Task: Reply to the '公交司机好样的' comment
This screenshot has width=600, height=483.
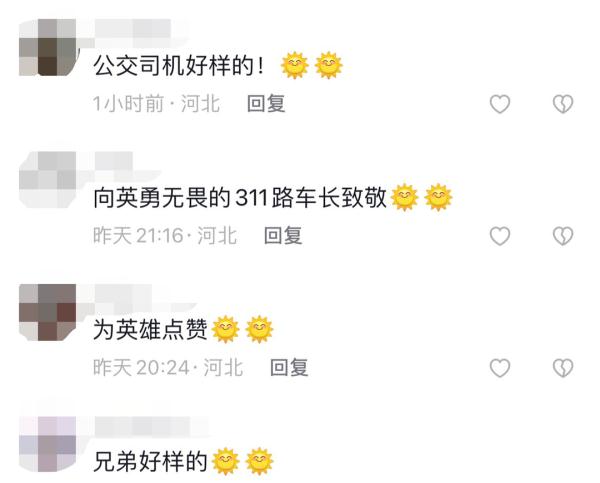Action: click(x=266, y=104)
